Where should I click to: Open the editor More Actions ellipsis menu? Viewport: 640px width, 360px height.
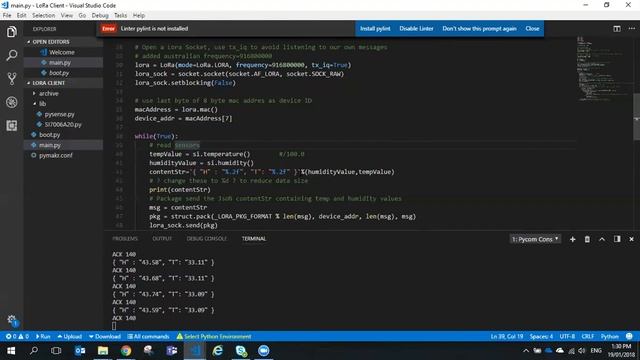631,29
